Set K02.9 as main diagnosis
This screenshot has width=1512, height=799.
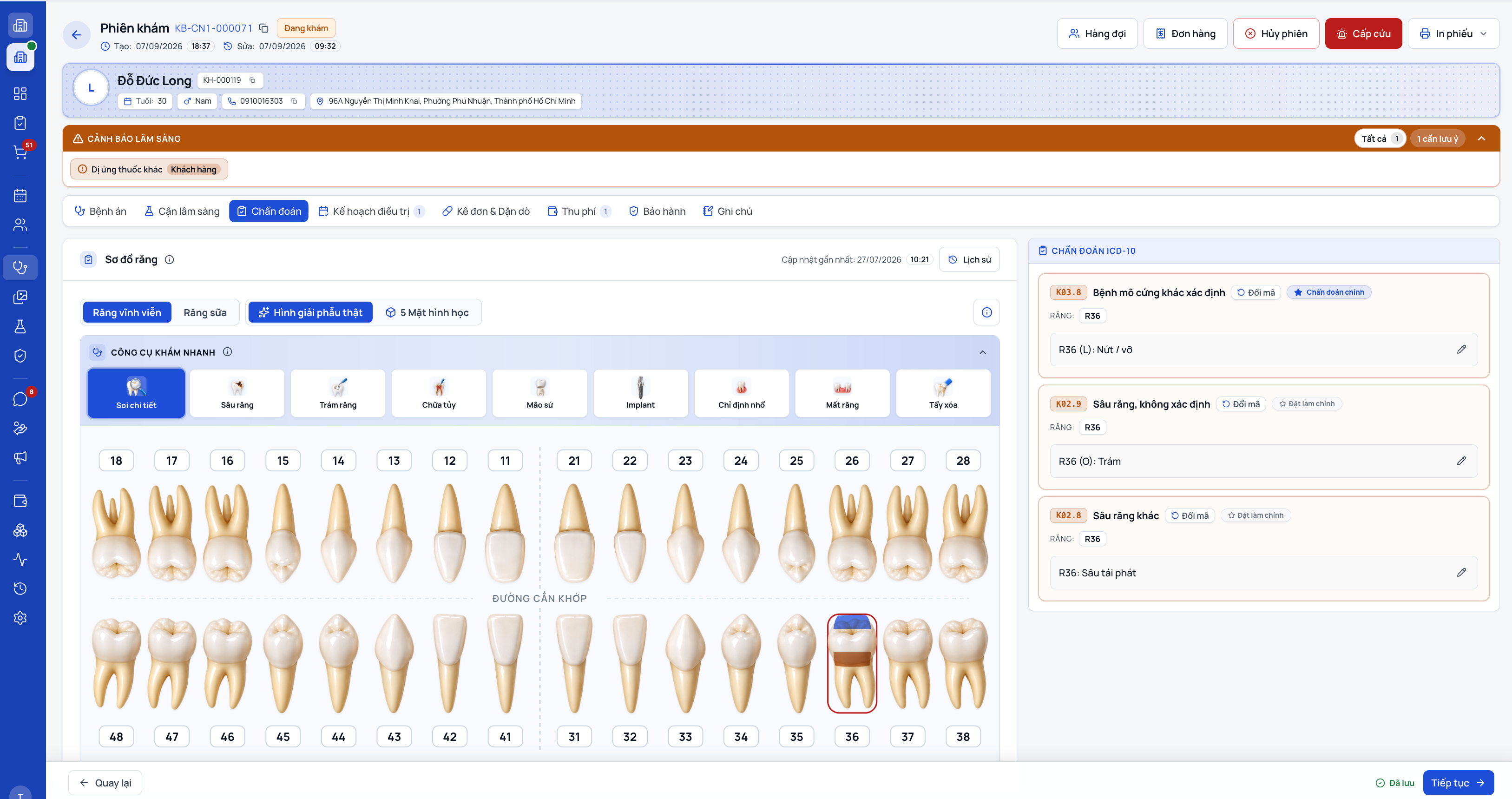(x=1307, y=404)
